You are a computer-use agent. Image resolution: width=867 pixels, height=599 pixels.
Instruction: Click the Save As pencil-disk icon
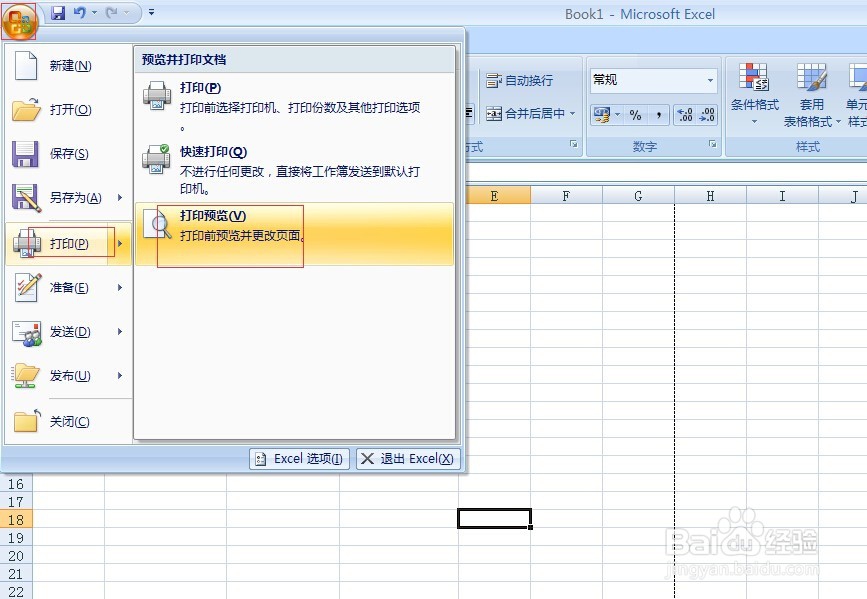pyautogui.click(x=26, y=197)
